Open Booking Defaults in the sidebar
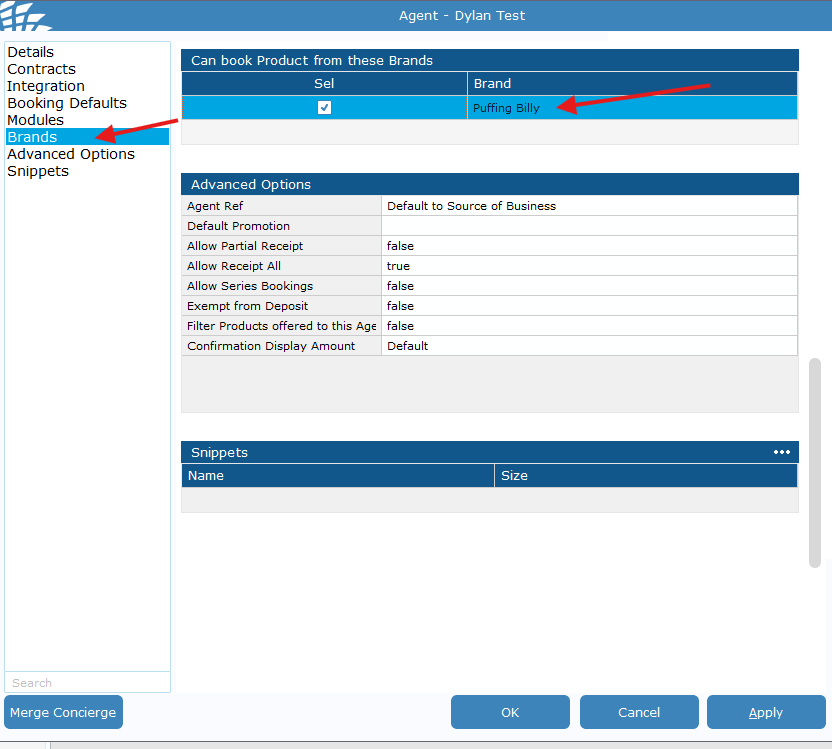This screenshot has height=749, width=832. [67, 103]
